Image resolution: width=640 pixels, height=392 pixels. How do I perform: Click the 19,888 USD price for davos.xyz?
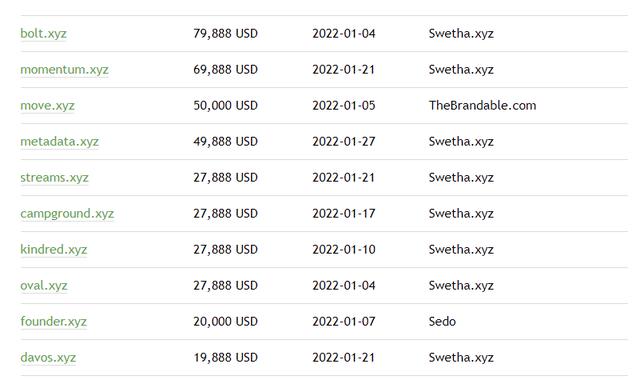pyautogui.click(x=225, y=357)
